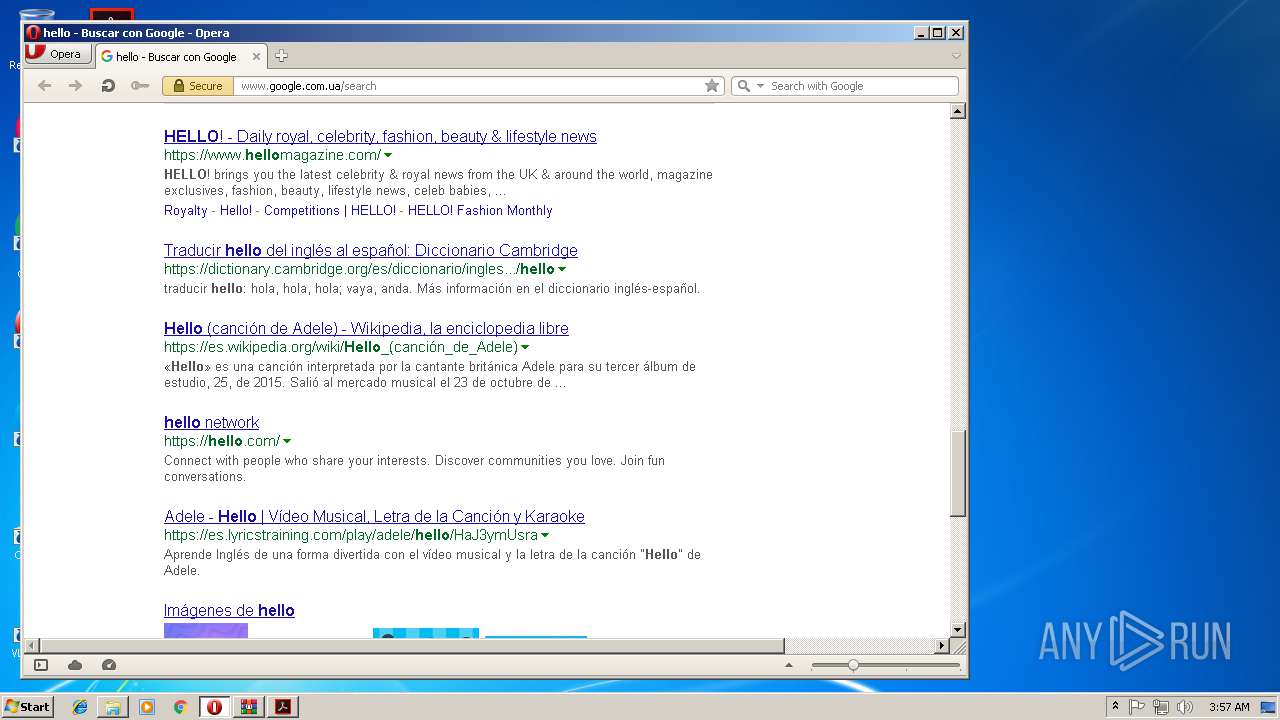Expand options arrow for hellomagazine.com URL
The height and width of the screenshot is (720, 1280).
[x=388, y=156]
